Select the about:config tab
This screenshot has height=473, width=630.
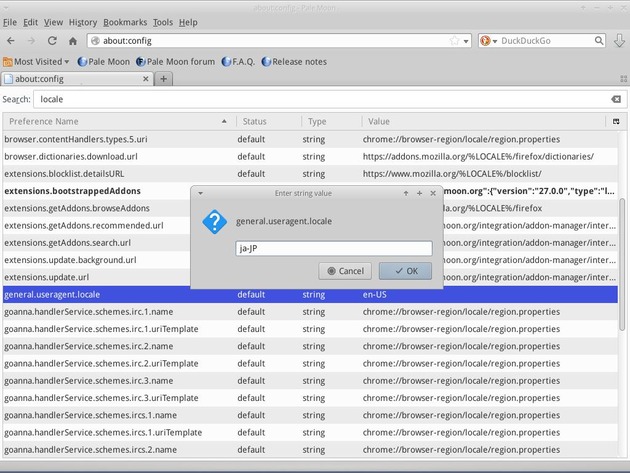(x=76, y=79)
